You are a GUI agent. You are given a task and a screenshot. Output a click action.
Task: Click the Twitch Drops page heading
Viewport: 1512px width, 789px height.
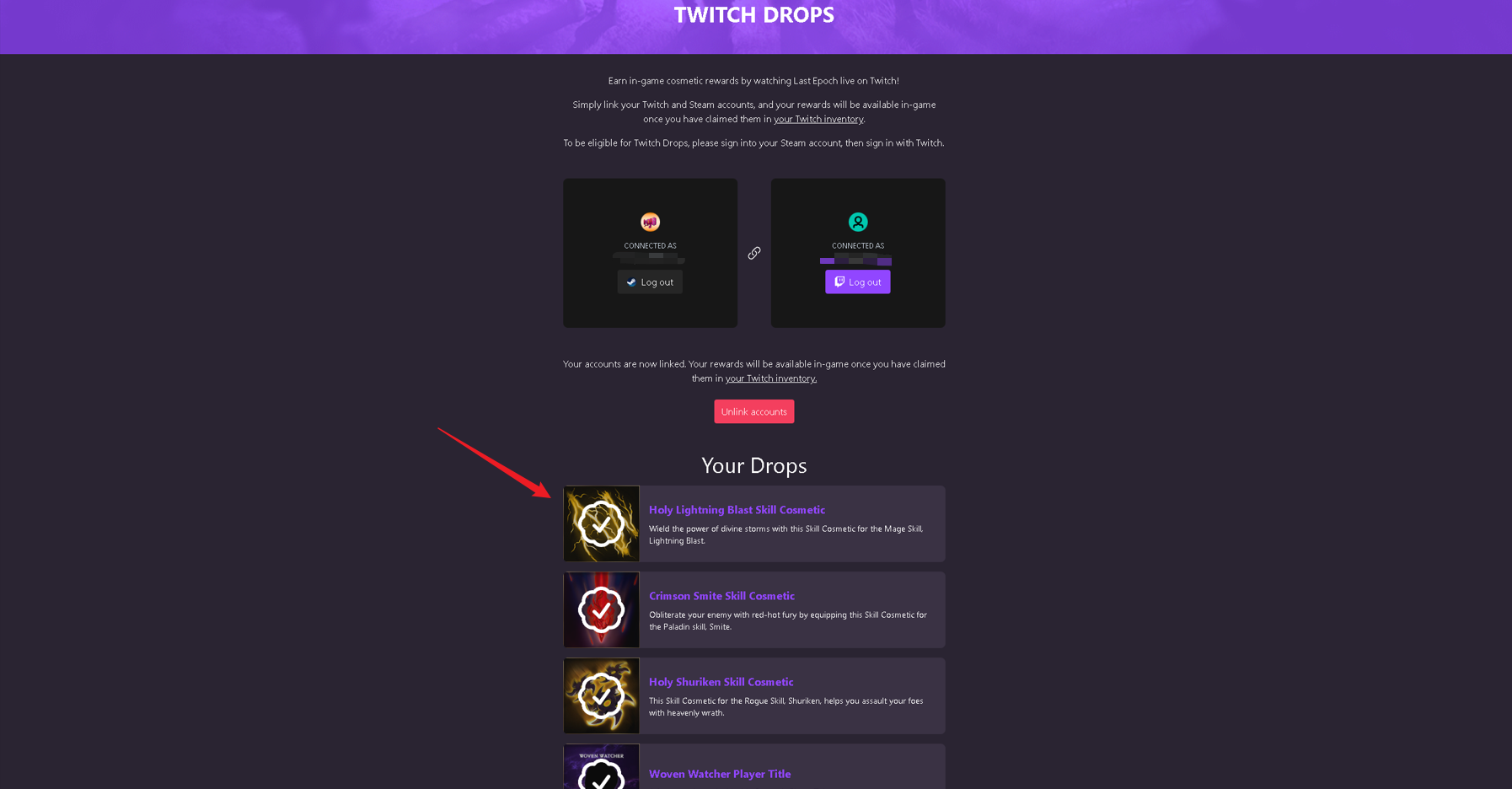pyautogui.click(x=754, y=15)
